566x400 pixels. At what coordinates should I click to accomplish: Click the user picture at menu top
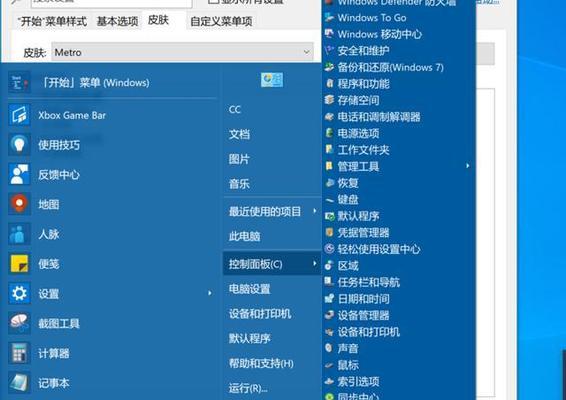point(272,80)
